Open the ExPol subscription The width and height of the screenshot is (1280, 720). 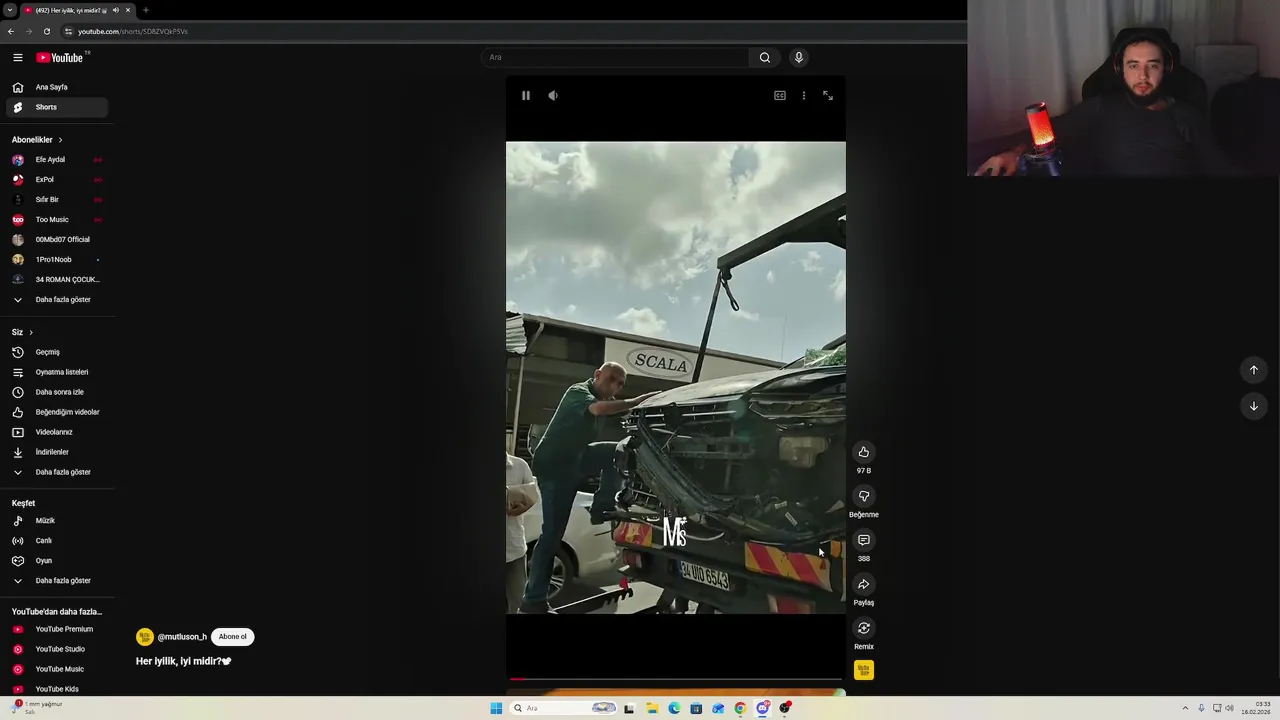pos(56,180)
